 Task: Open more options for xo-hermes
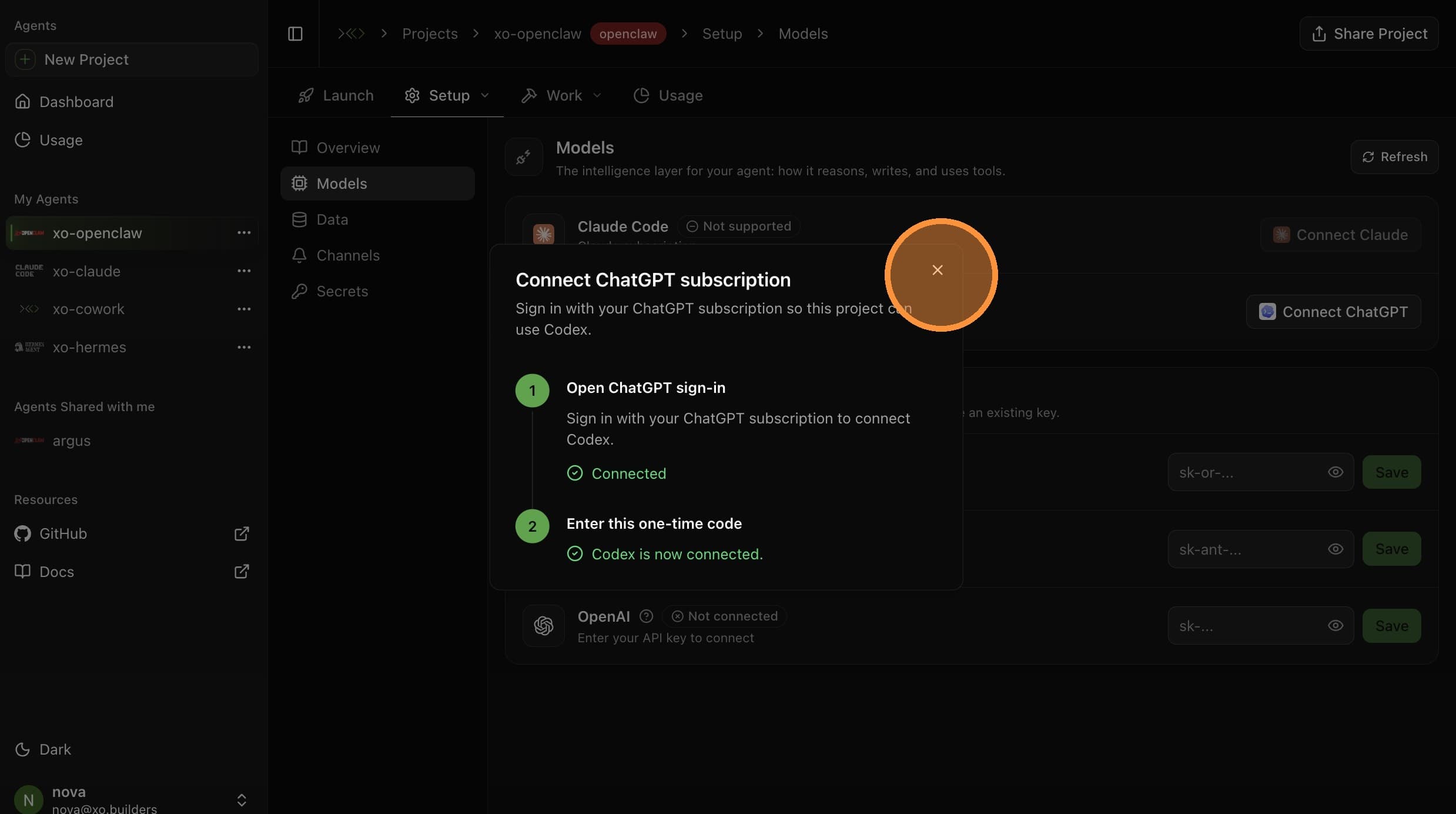[244, 347]
